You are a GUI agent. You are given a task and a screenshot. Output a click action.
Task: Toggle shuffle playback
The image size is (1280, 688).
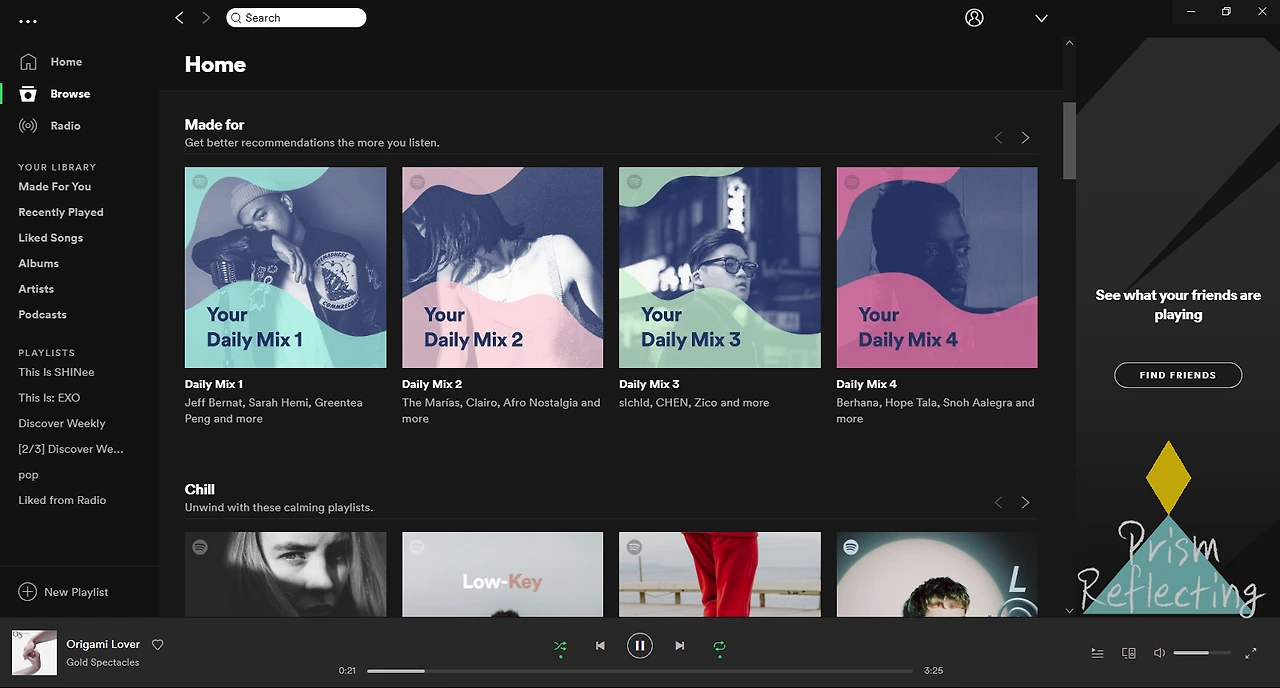pyautogui.click(x=560, y=646)
